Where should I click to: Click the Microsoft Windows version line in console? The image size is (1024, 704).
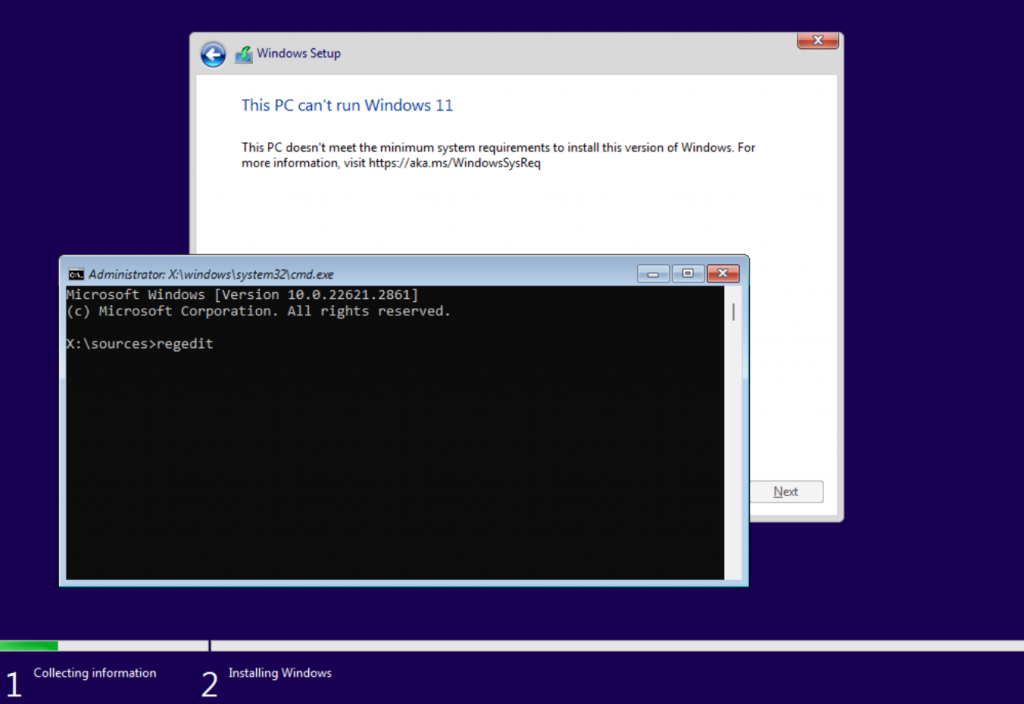[x=242, y=295]
